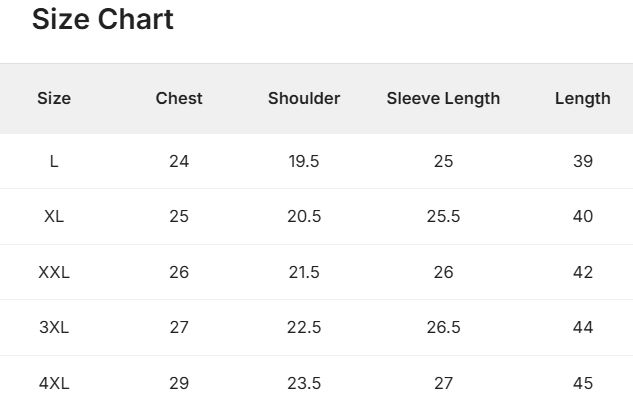Select the Size column header
The width and height of the screenshot is (633, 406).
click(54, 98)
